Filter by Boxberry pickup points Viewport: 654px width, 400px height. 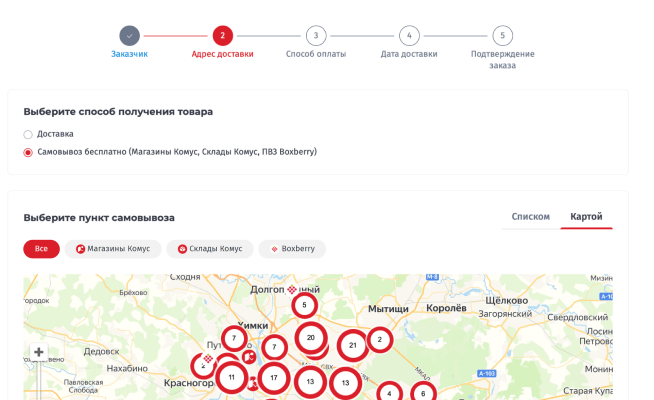click(x=292, y=249)
